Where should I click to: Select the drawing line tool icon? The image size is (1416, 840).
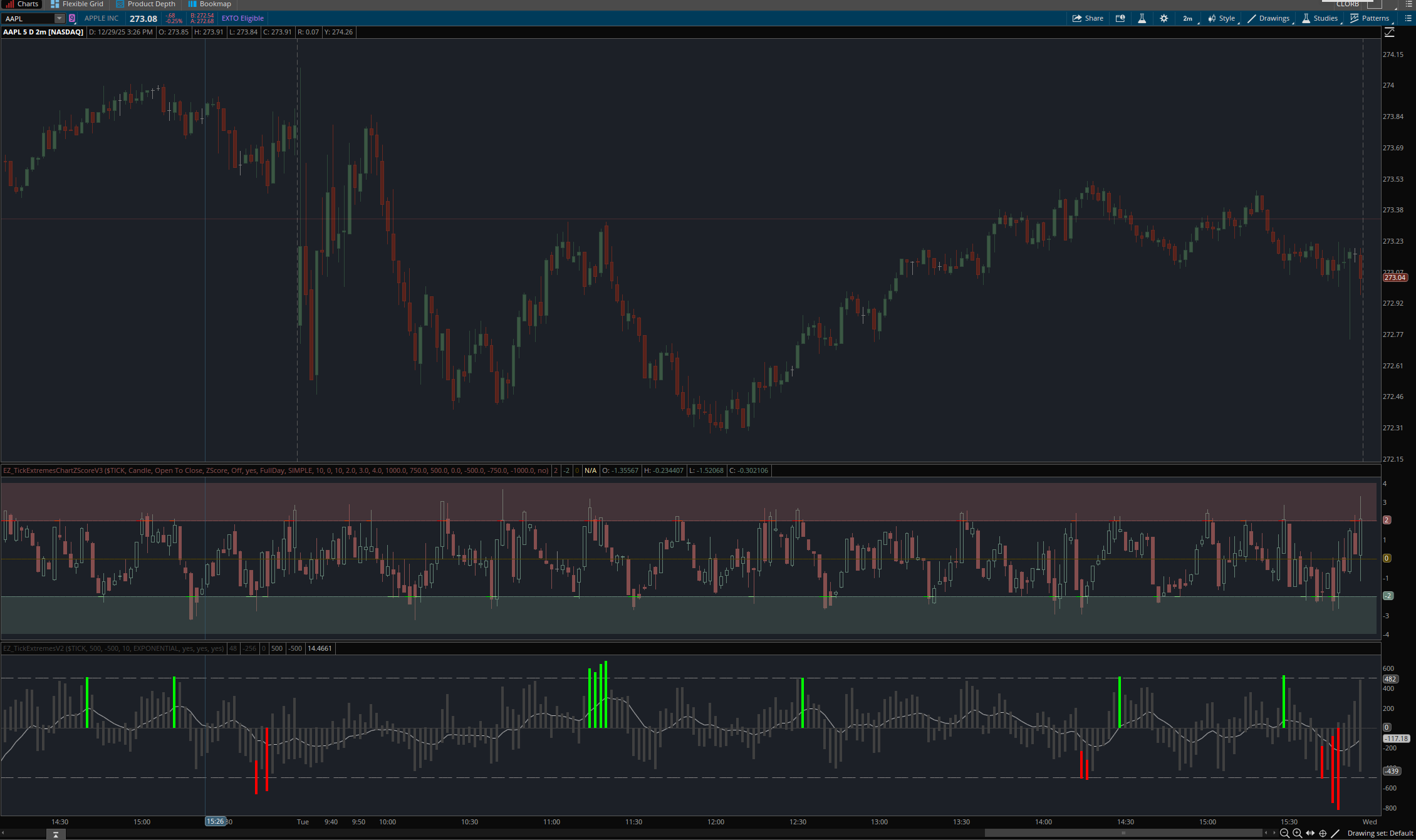(1335, 833)
